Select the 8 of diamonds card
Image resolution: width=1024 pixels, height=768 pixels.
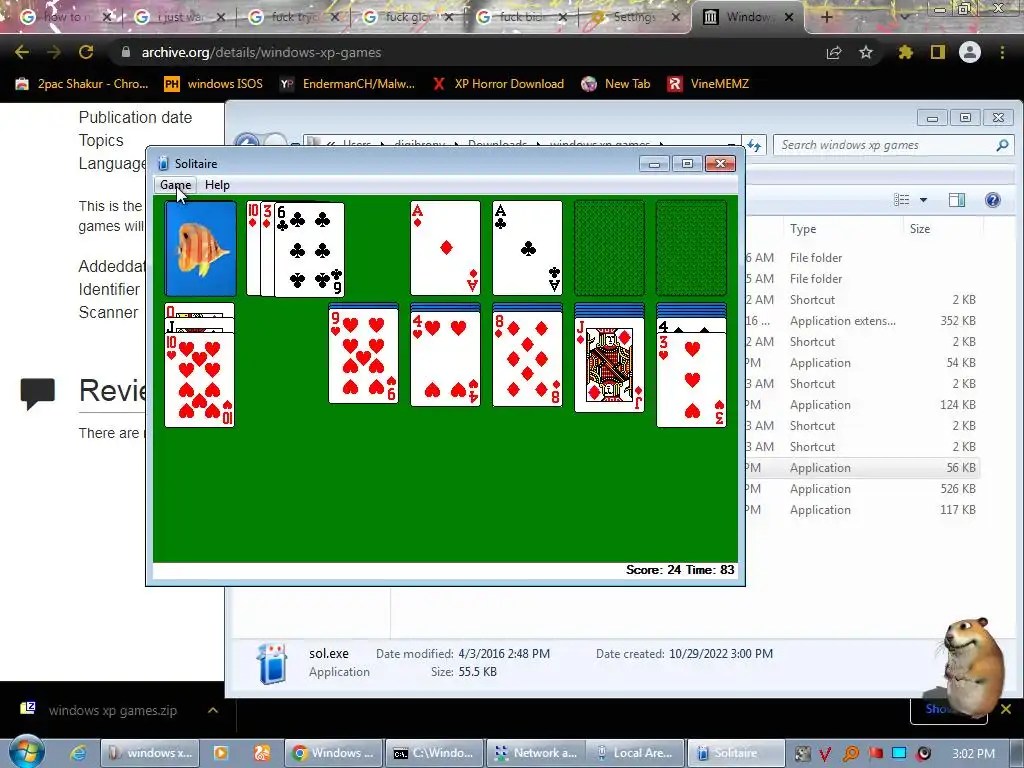tap(527, 359)
